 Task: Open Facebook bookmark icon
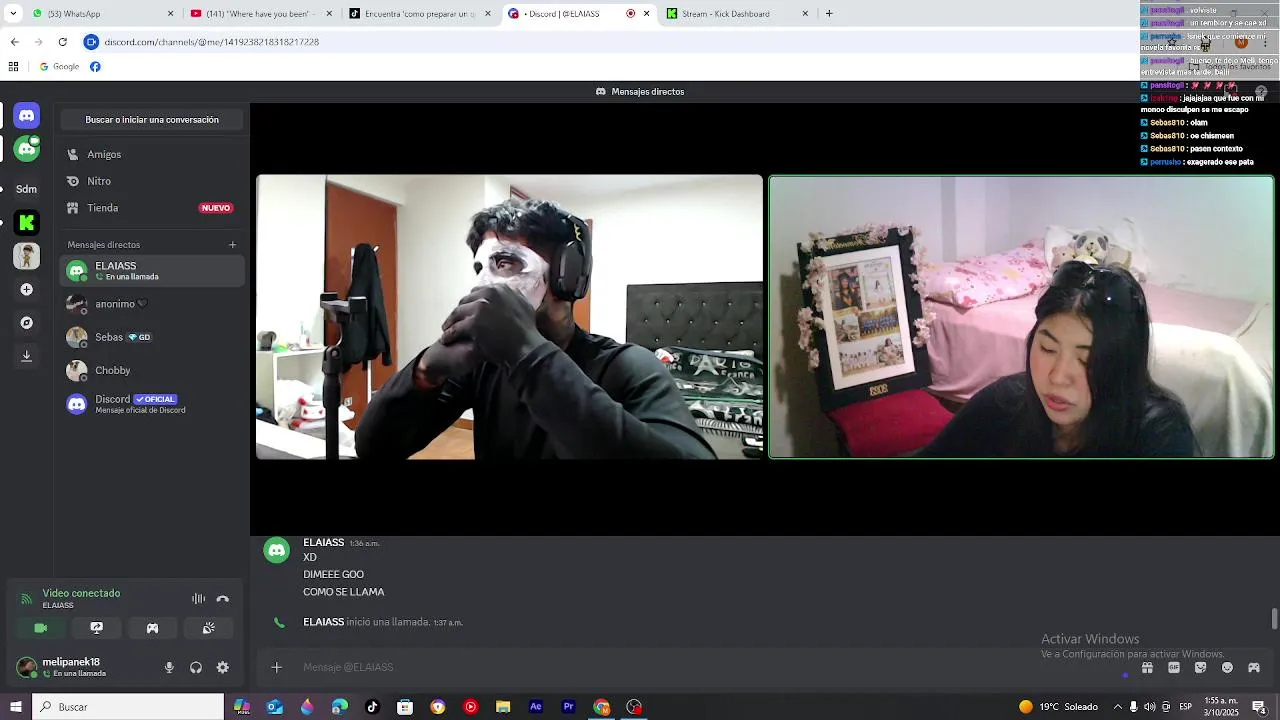pos(95,67)
